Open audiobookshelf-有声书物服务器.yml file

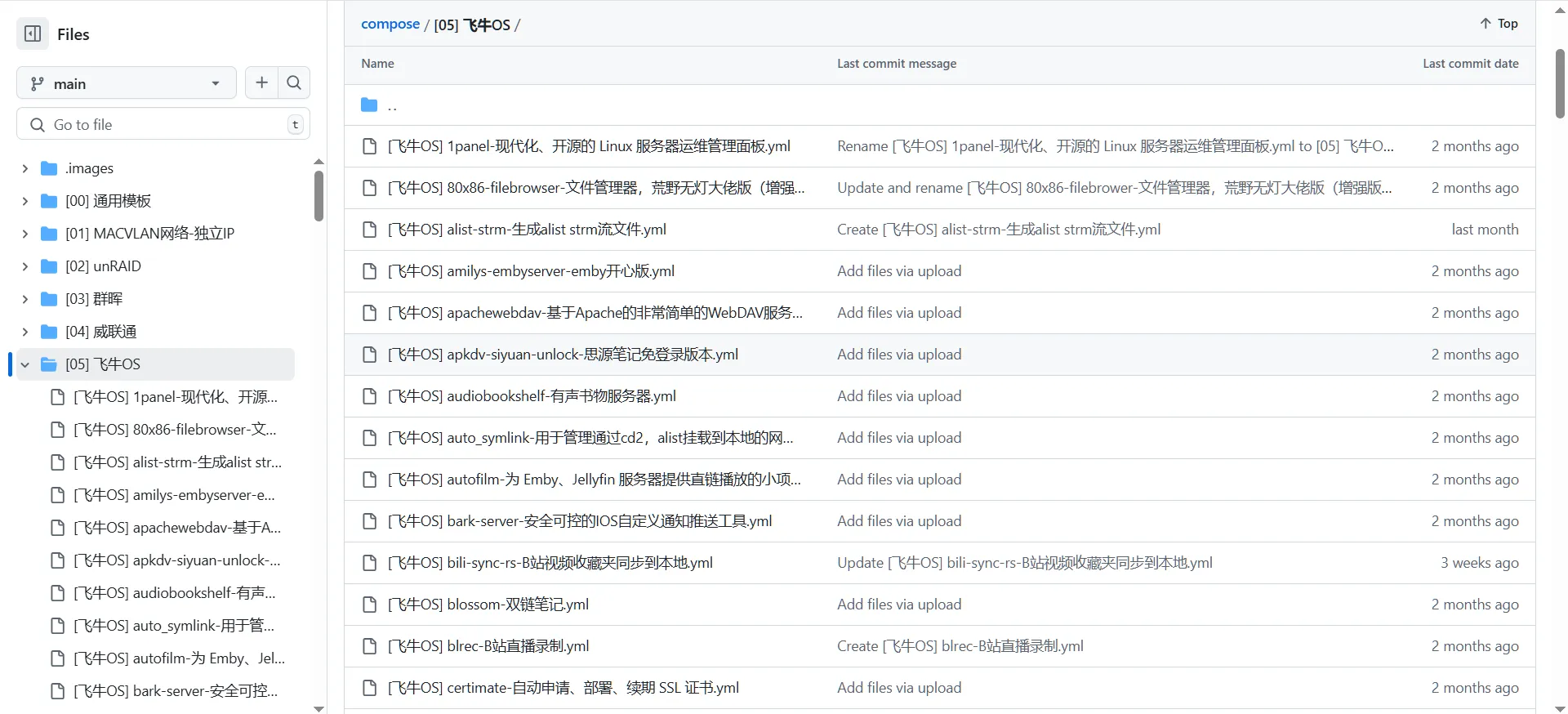click(x=532, y=396)
